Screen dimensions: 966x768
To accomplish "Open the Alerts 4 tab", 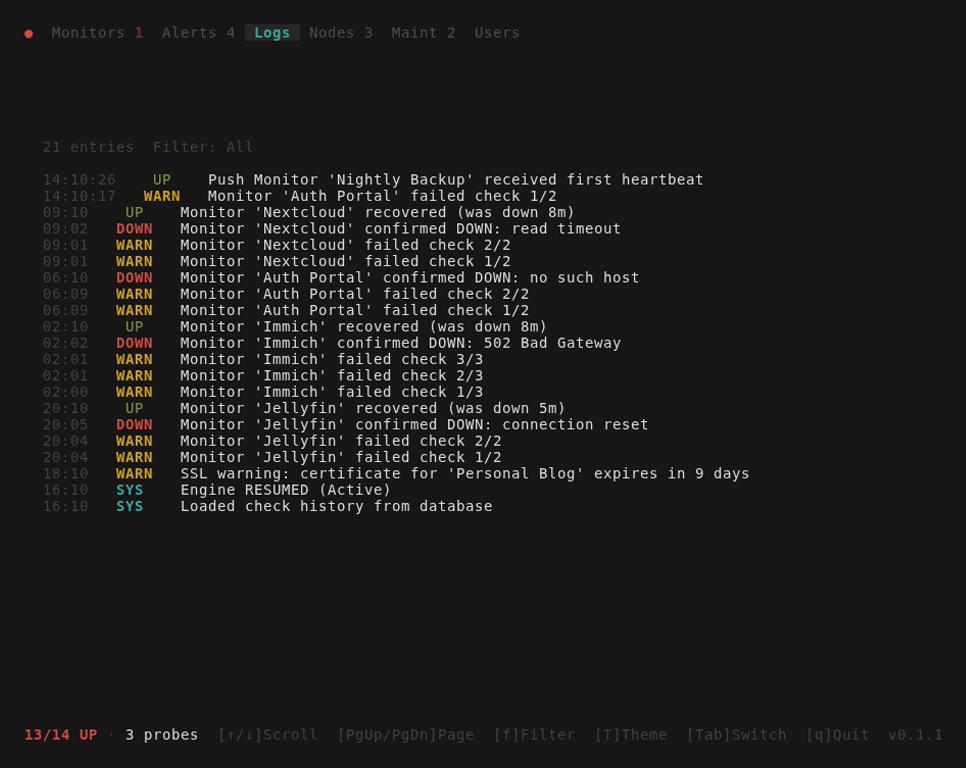I will click(x=198, y=33).
